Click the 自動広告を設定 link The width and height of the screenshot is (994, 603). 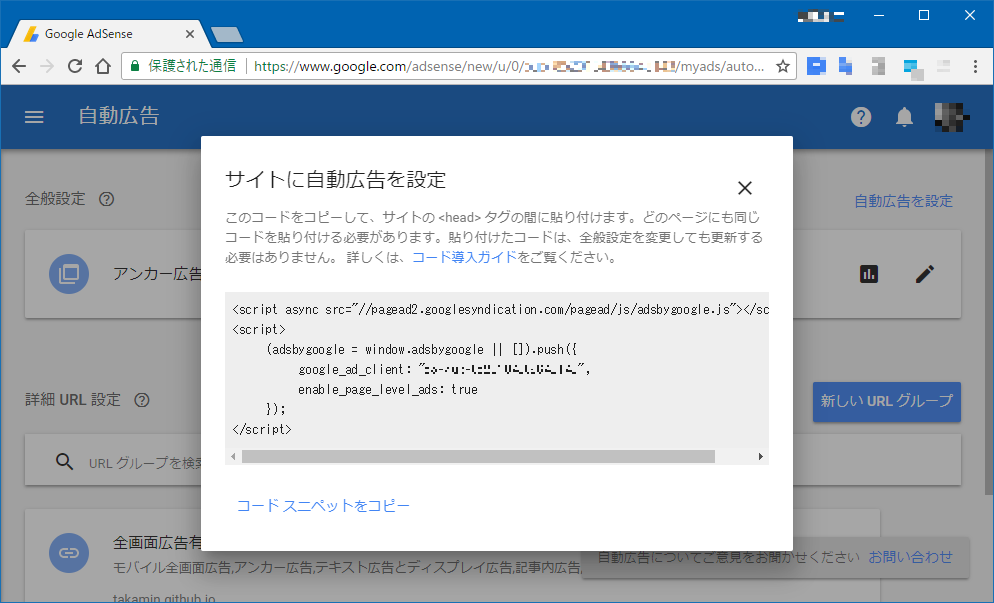point(903,201)
